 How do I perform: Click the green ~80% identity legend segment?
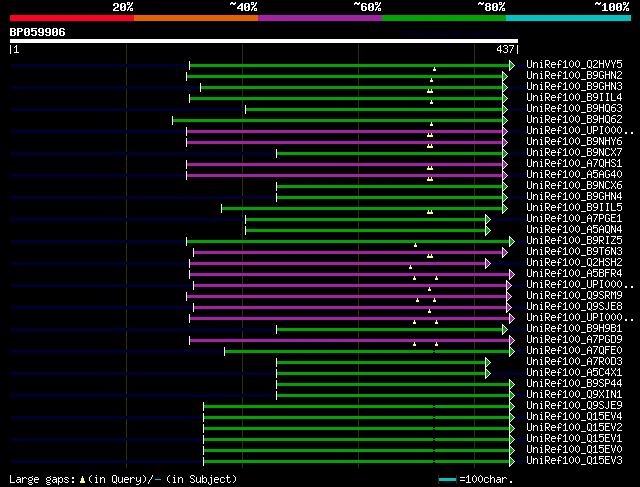click(444, 18)
